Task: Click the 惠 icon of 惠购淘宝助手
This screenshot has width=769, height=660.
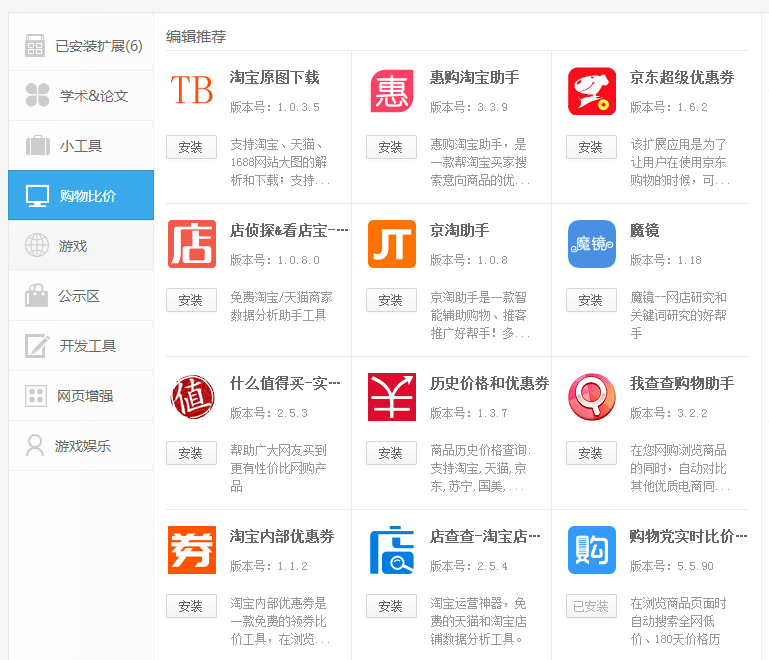Action: 392,91
